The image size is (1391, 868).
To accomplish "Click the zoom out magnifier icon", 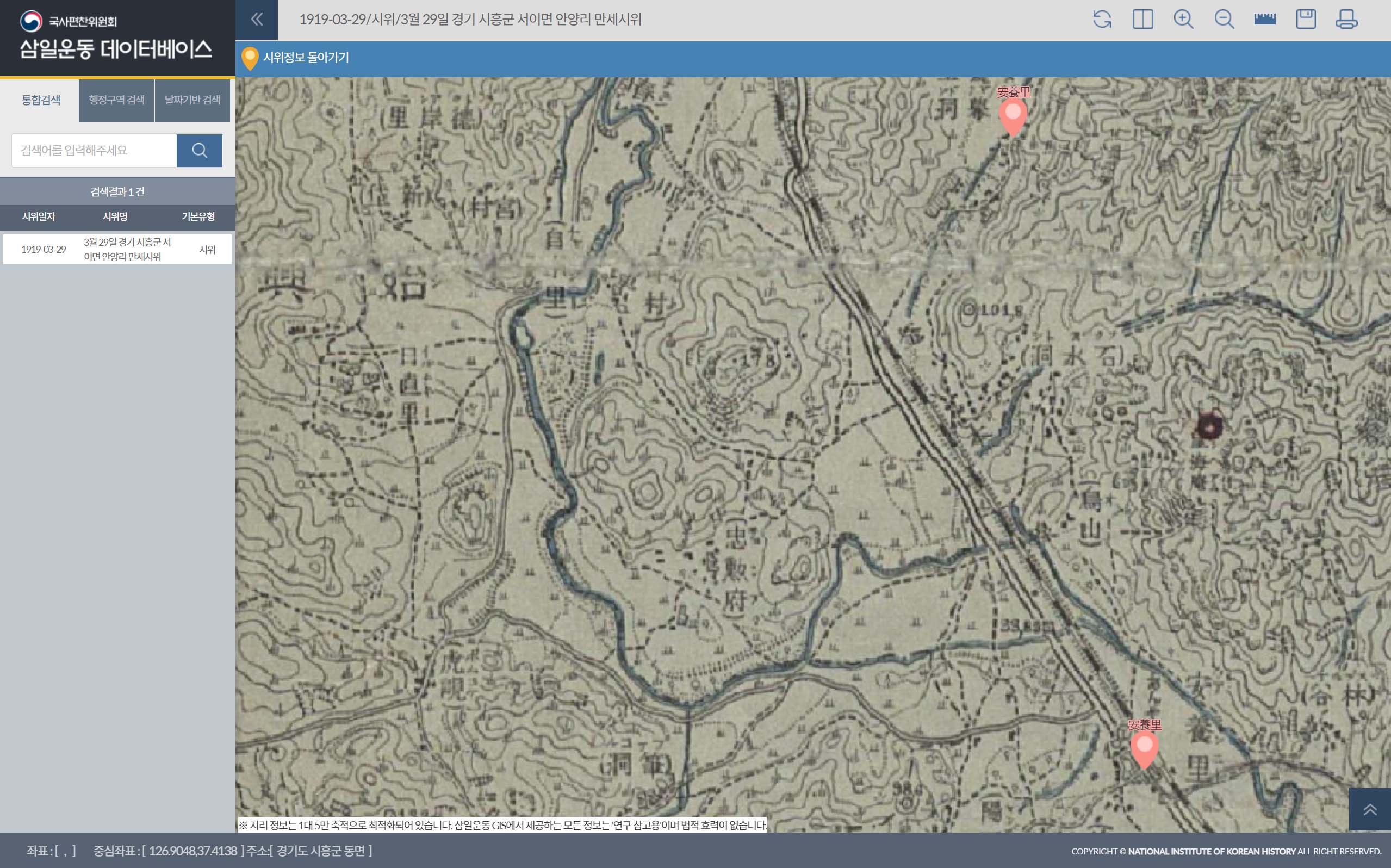I will [1224, 20].
